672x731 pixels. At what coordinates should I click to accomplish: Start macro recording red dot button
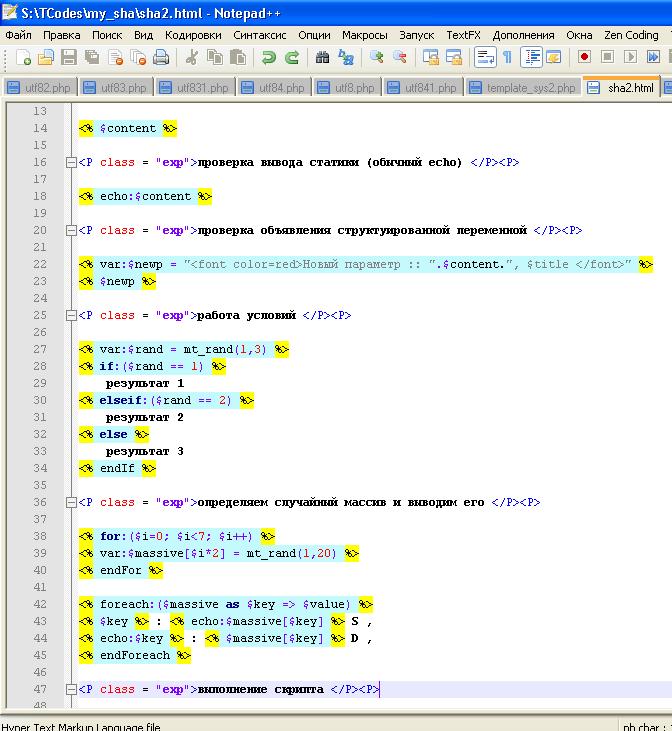(584, 57)
